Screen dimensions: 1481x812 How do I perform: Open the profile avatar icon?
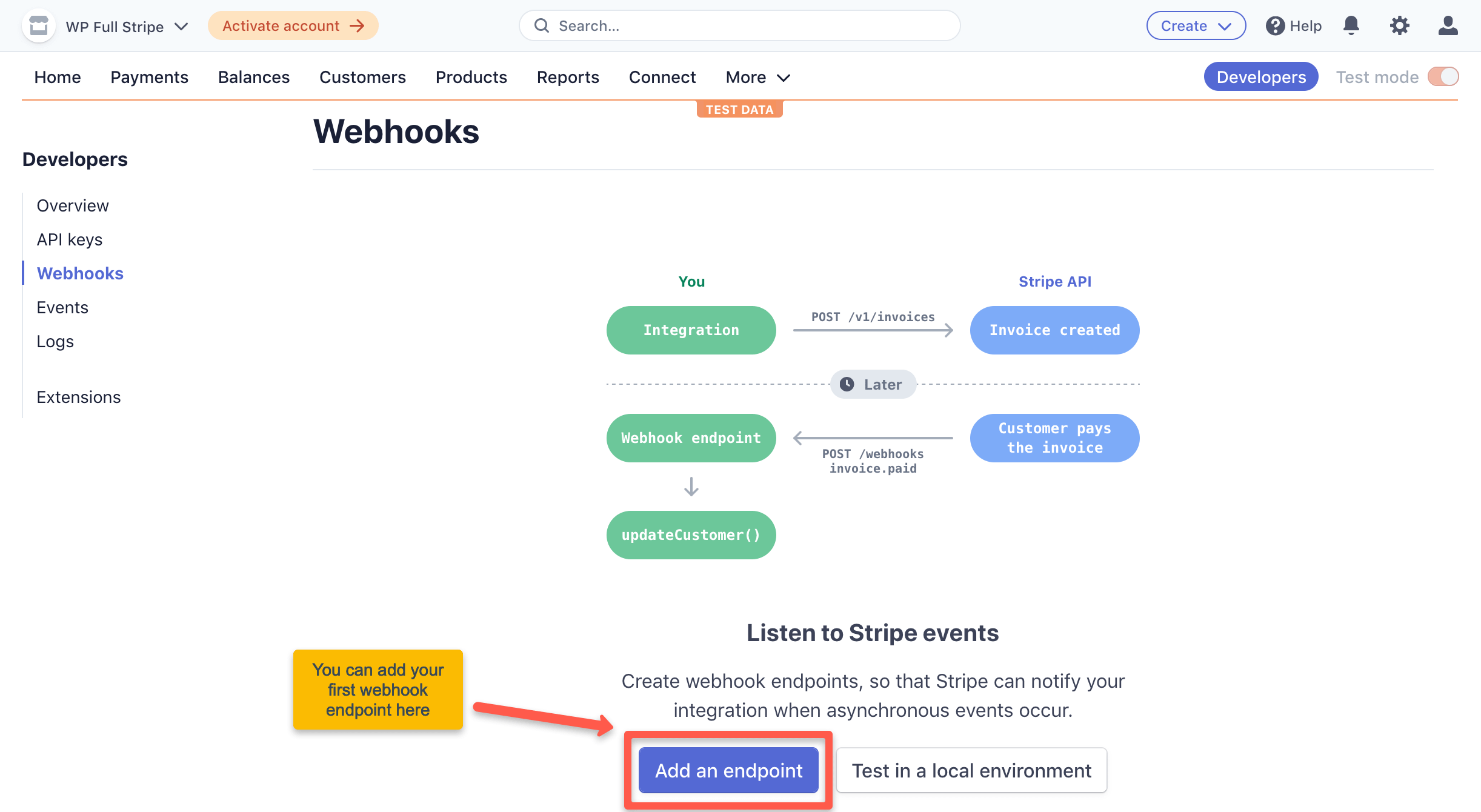[1448, 25]
